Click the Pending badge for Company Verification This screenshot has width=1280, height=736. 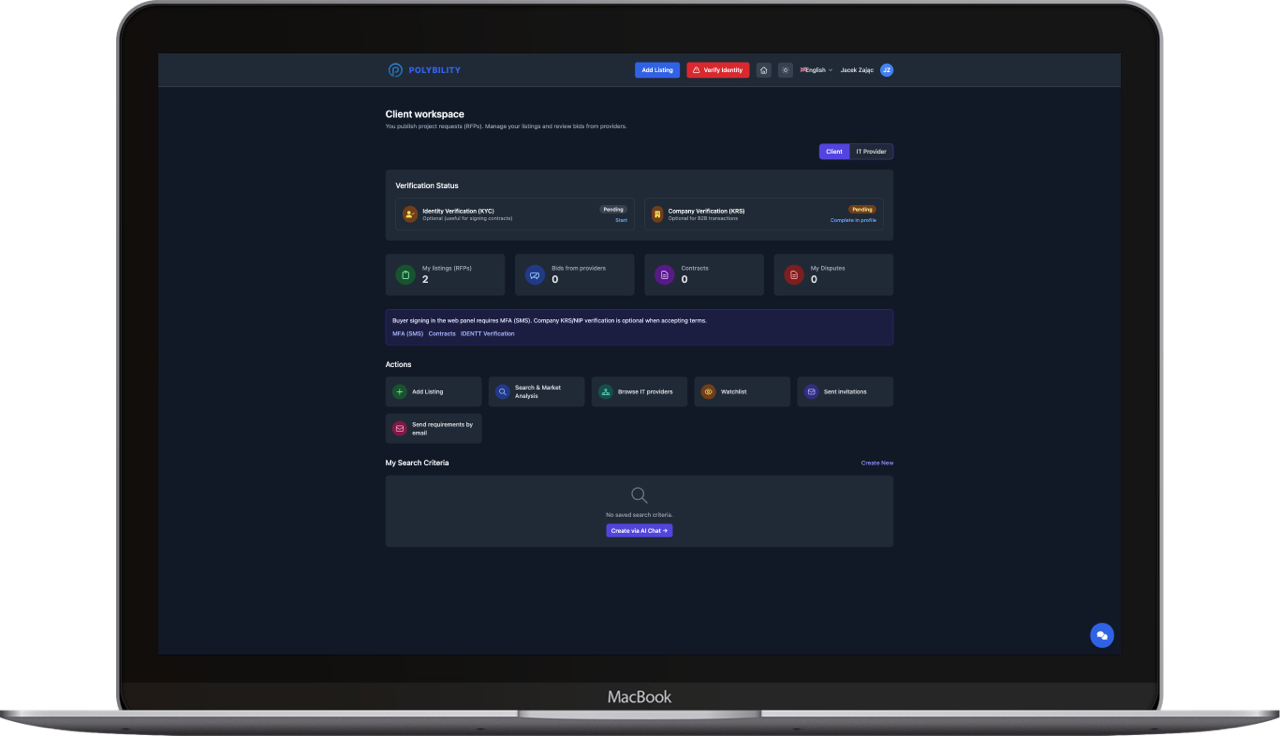[x=862, y=210]
